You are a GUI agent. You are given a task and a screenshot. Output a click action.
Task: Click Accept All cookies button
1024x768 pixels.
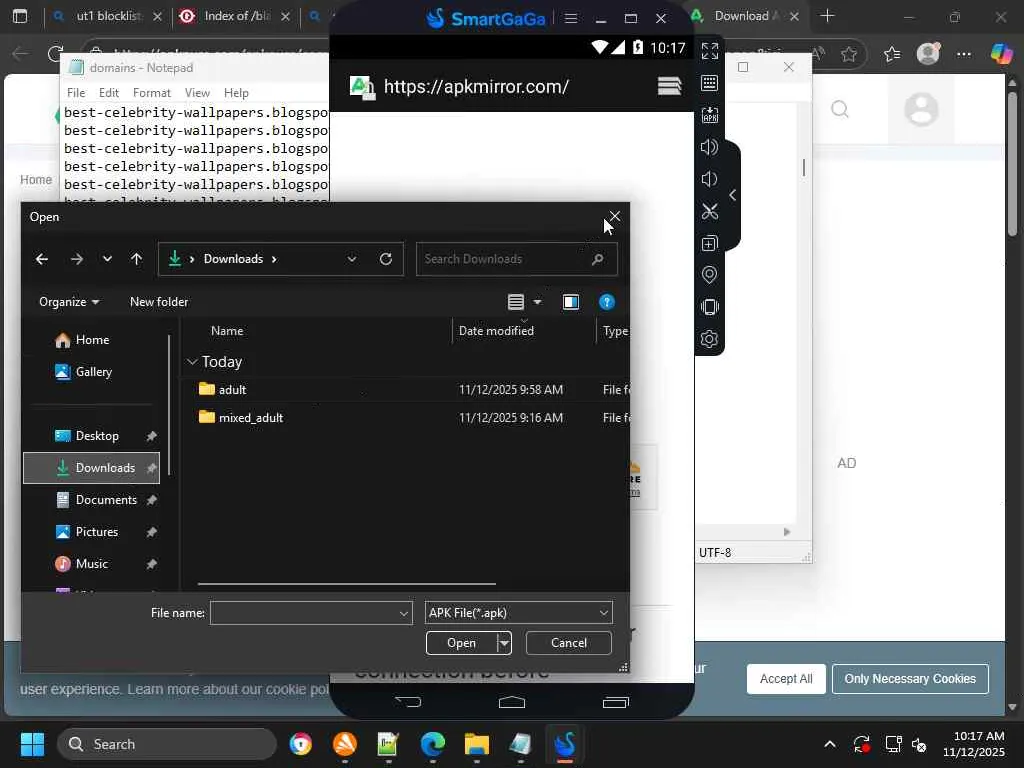[x=786, y=679]
